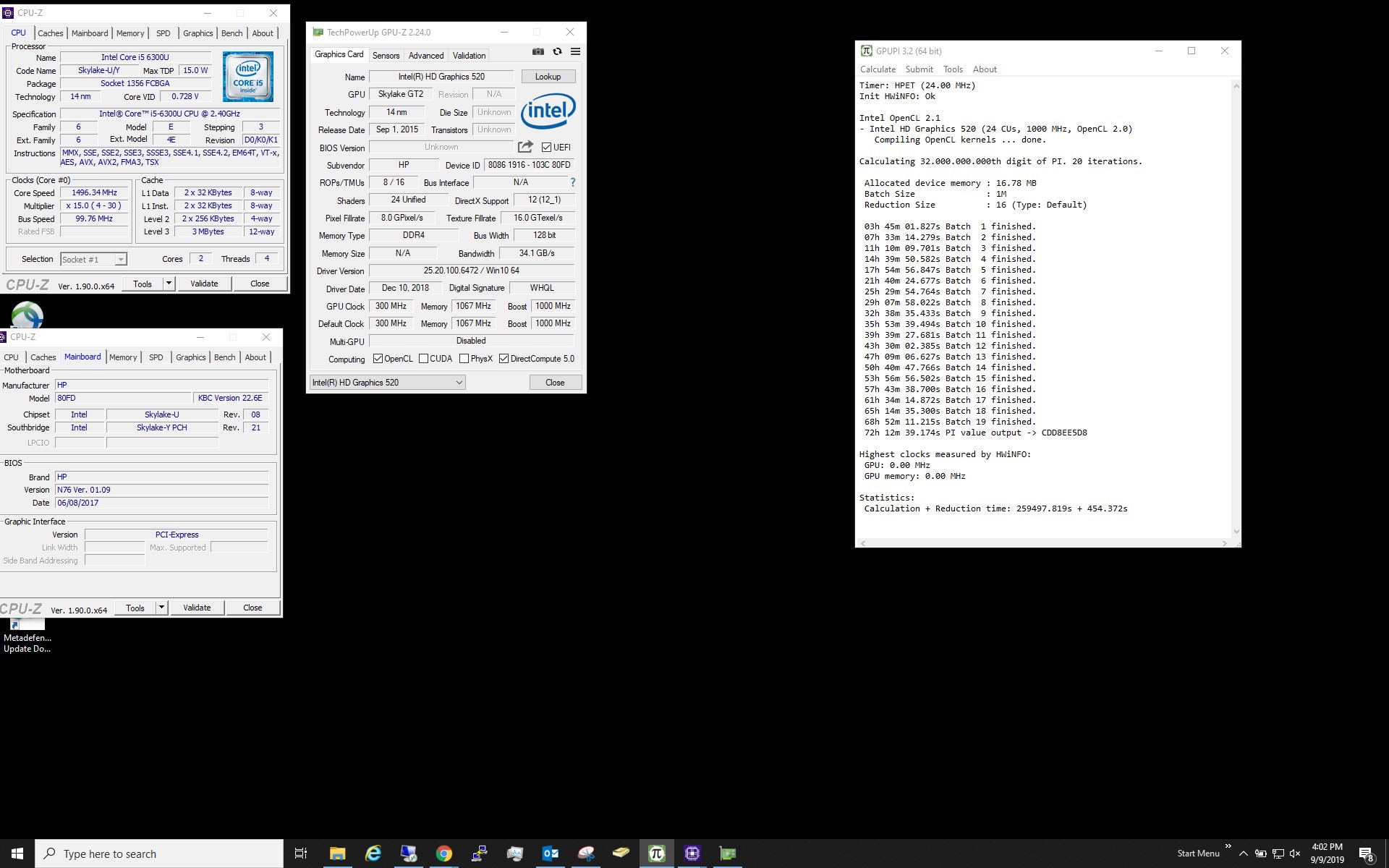Click the muted volume tray icon

[x=1295, y=854]
